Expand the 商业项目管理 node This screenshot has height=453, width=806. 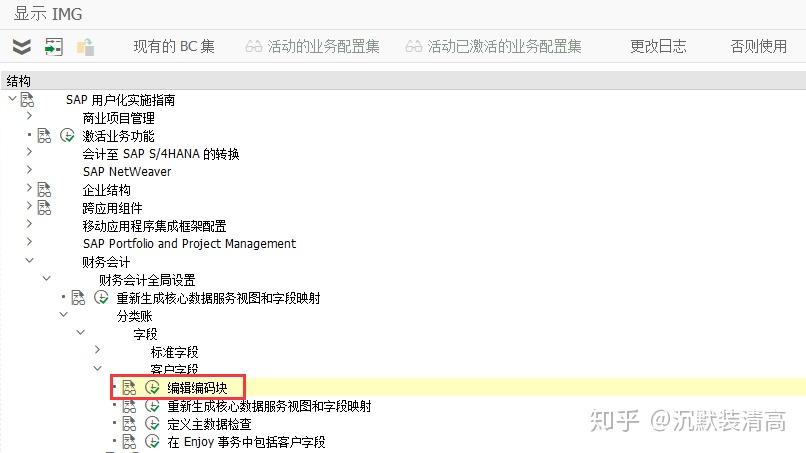click(29, 117)
